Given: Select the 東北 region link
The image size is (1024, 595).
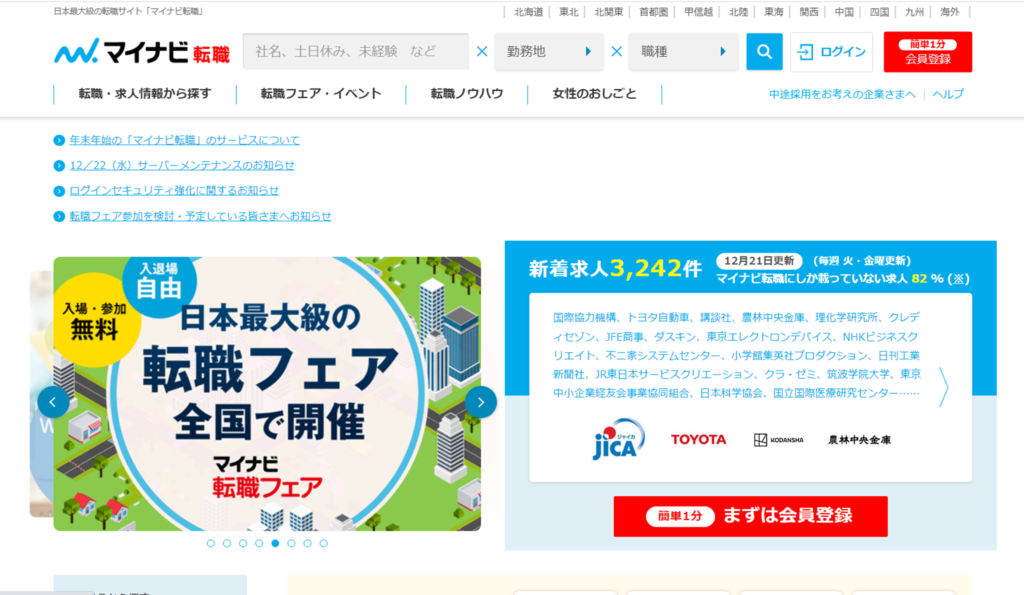Looking at the screenshot, I should coord(568,12).
